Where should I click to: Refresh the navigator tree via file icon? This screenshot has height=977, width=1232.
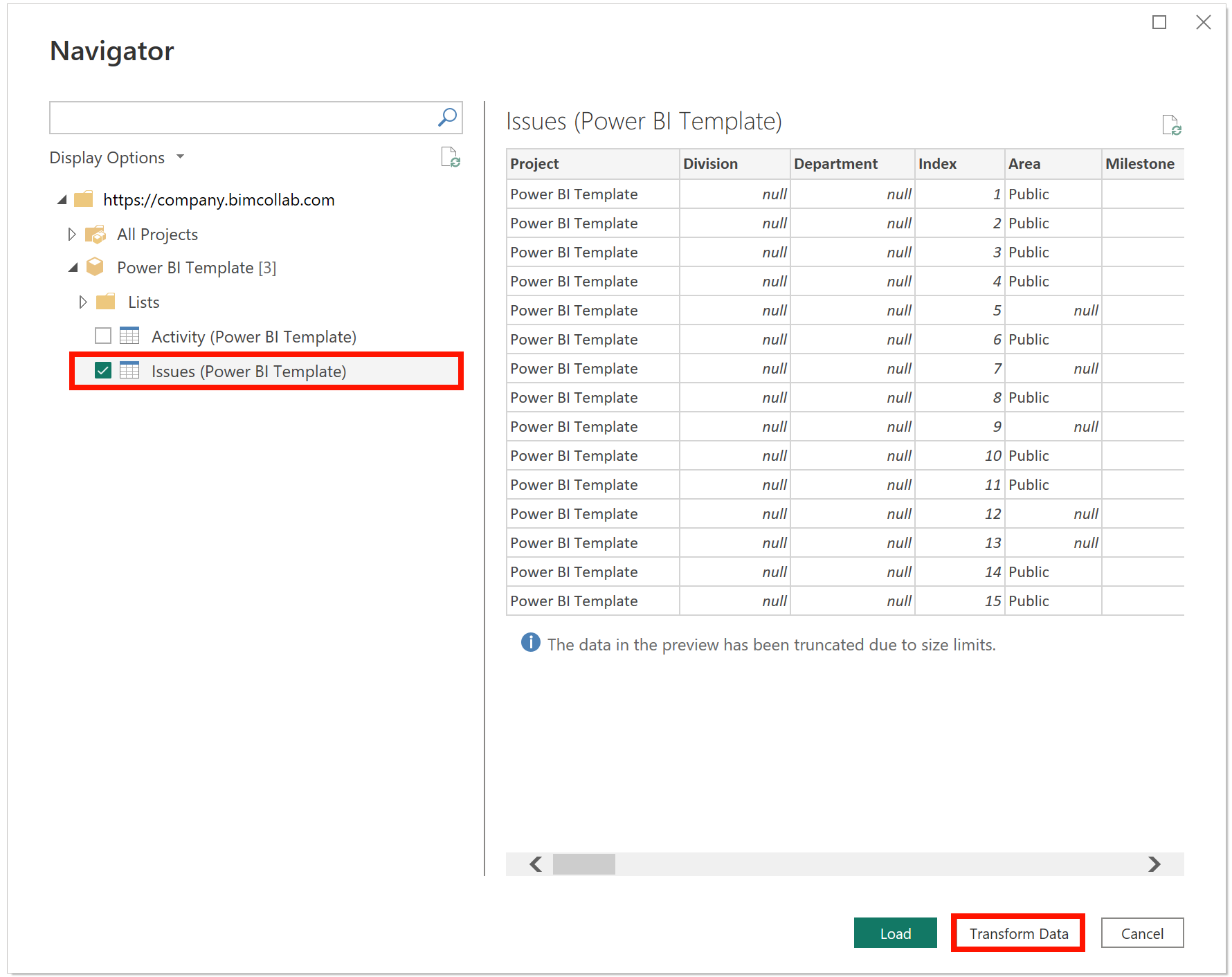click(451, 157)
